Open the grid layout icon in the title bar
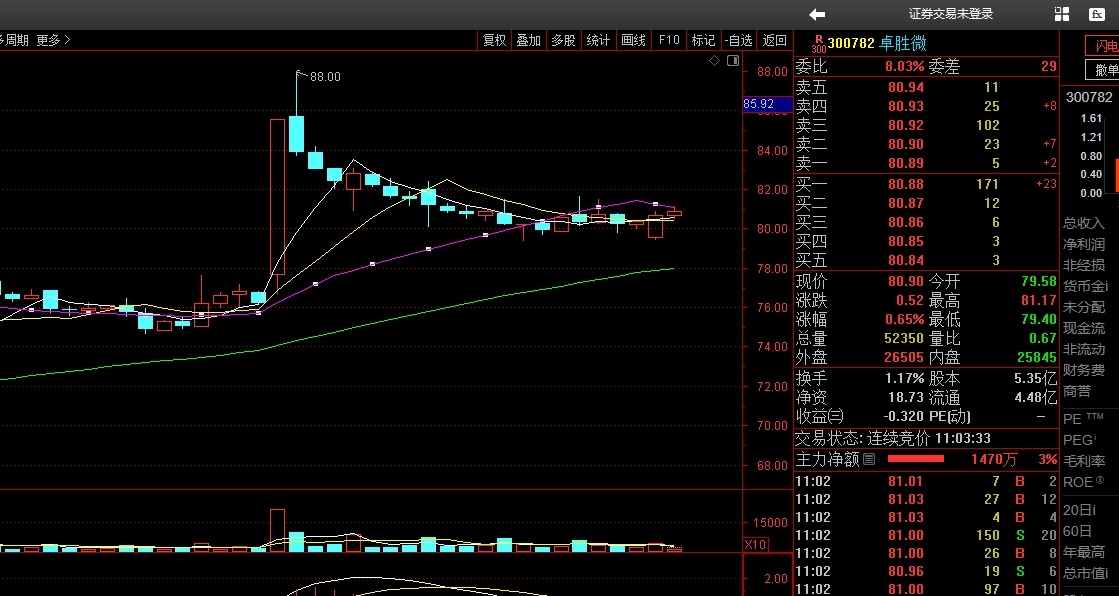This screenshot has width=1119, height=596. click(x=1062, y=14)
